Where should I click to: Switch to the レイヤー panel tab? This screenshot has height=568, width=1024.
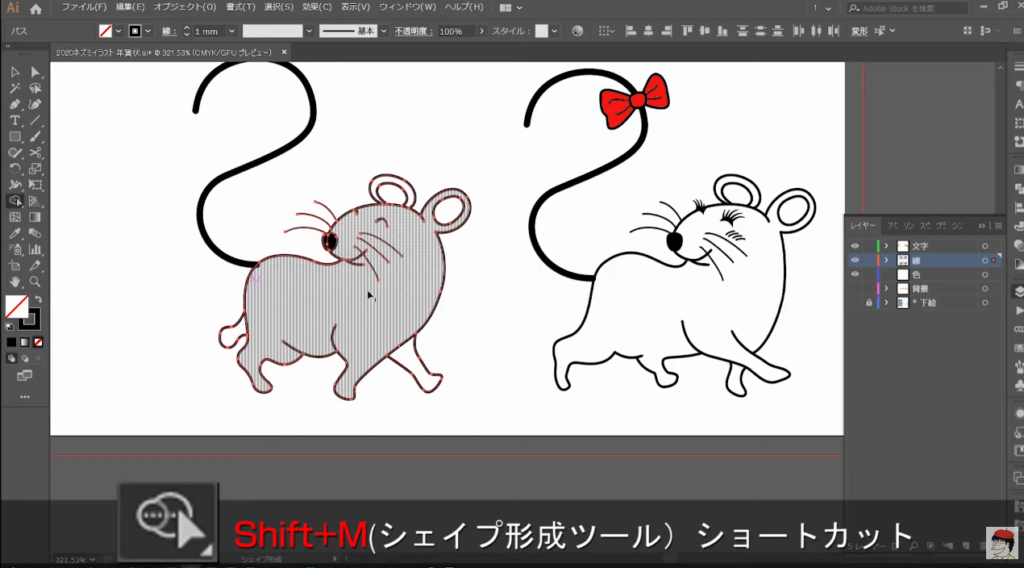863,225
